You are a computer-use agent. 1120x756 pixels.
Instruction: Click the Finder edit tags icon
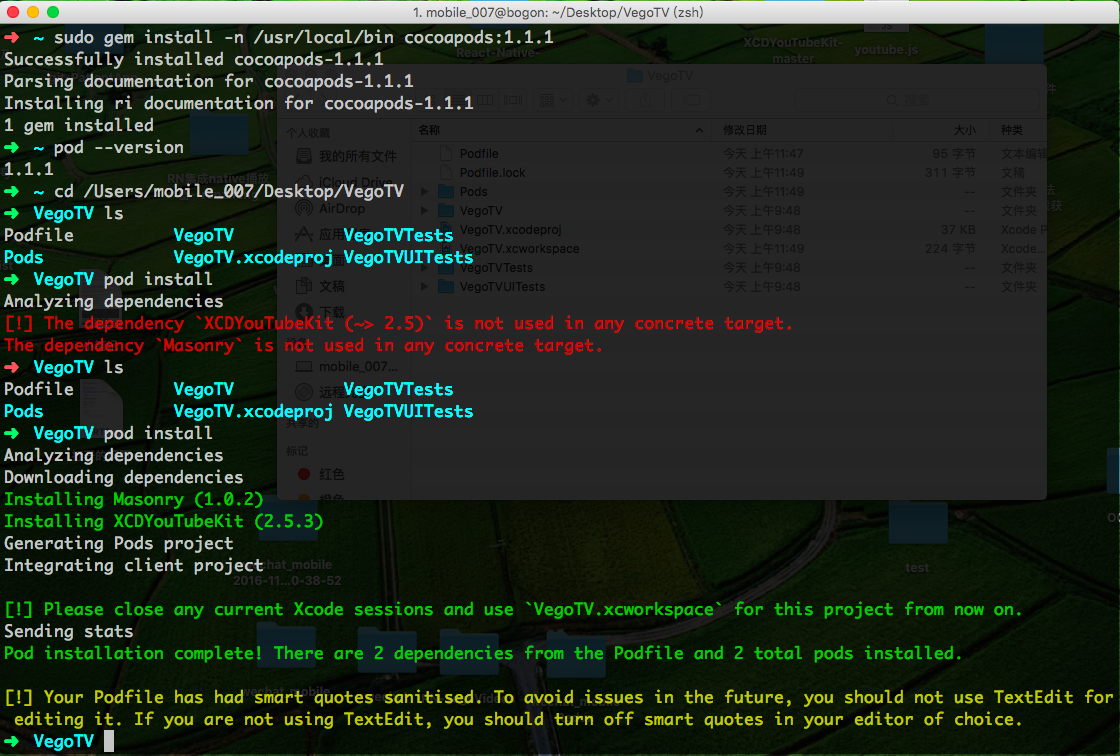[x=691, y=101]
